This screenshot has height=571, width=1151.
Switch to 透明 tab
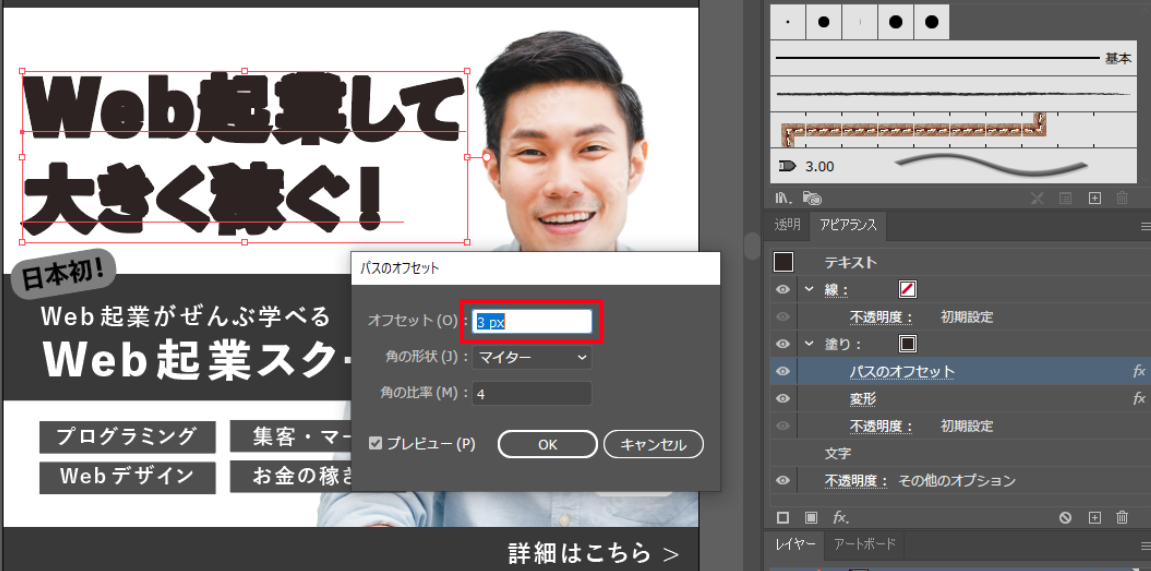coord(787,225)
